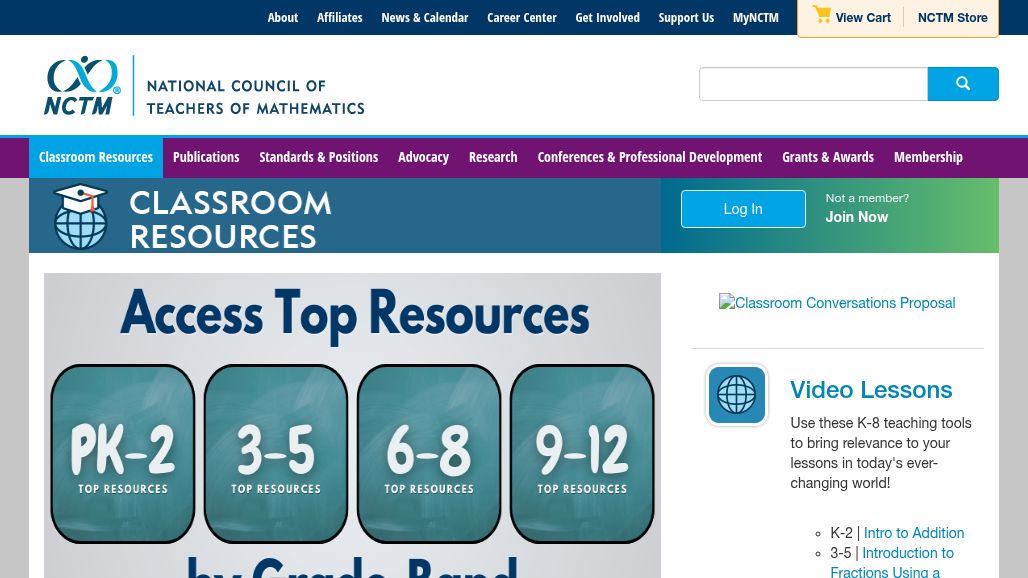Open the Intro to Addition lesson
Viewport: 1028px width, 578px height.
click(914, 533)
